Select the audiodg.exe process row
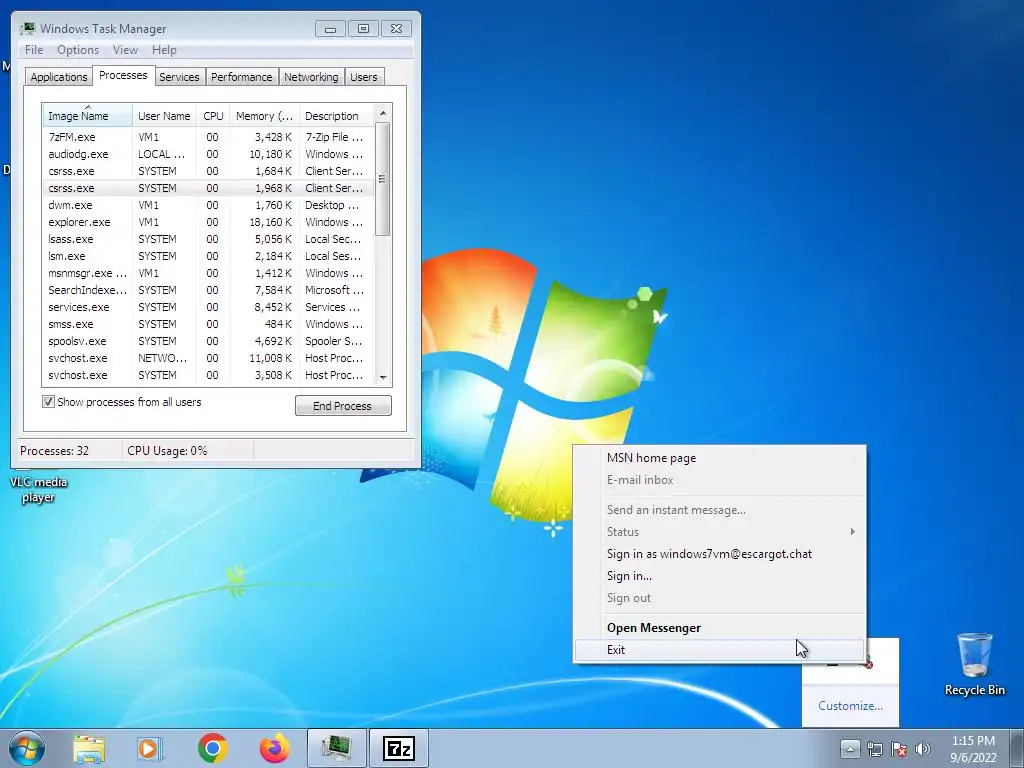The width and height of the screenshot is (1024, 768). coord(208,154)
